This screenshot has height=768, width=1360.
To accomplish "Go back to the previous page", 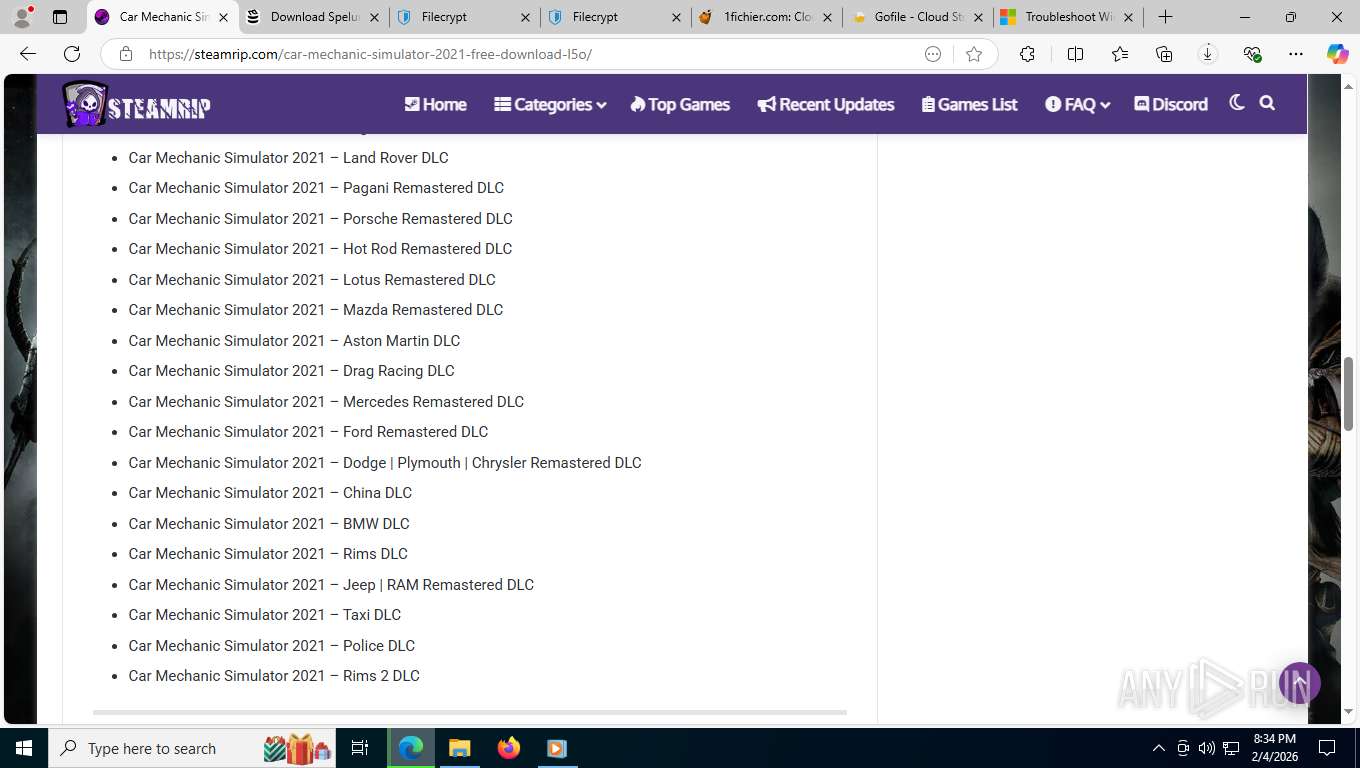I will click(x=28, y=54).
